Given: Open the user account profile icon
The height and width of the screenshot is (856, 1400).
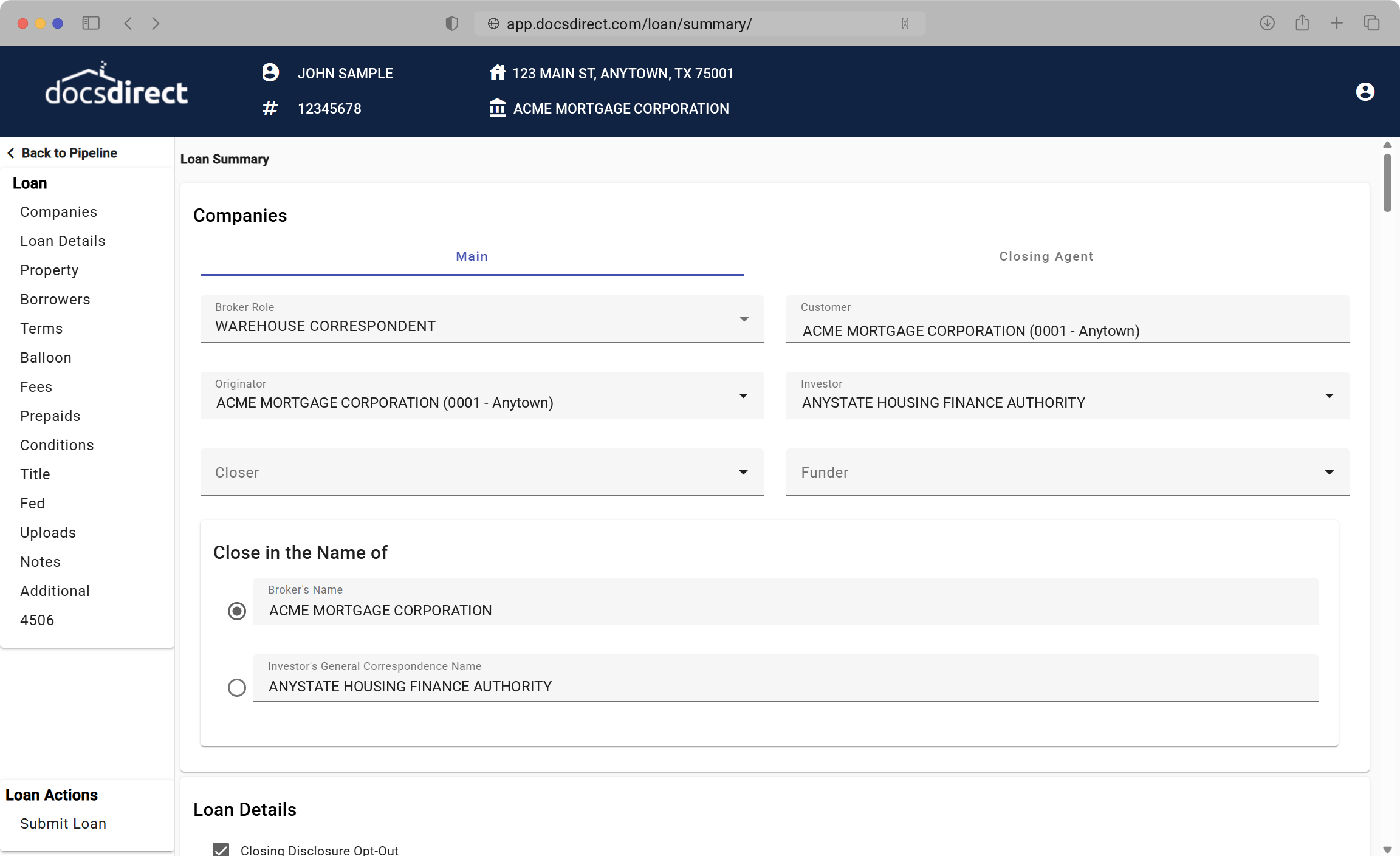Looking at the screenshot, I should coord(1365,92).
